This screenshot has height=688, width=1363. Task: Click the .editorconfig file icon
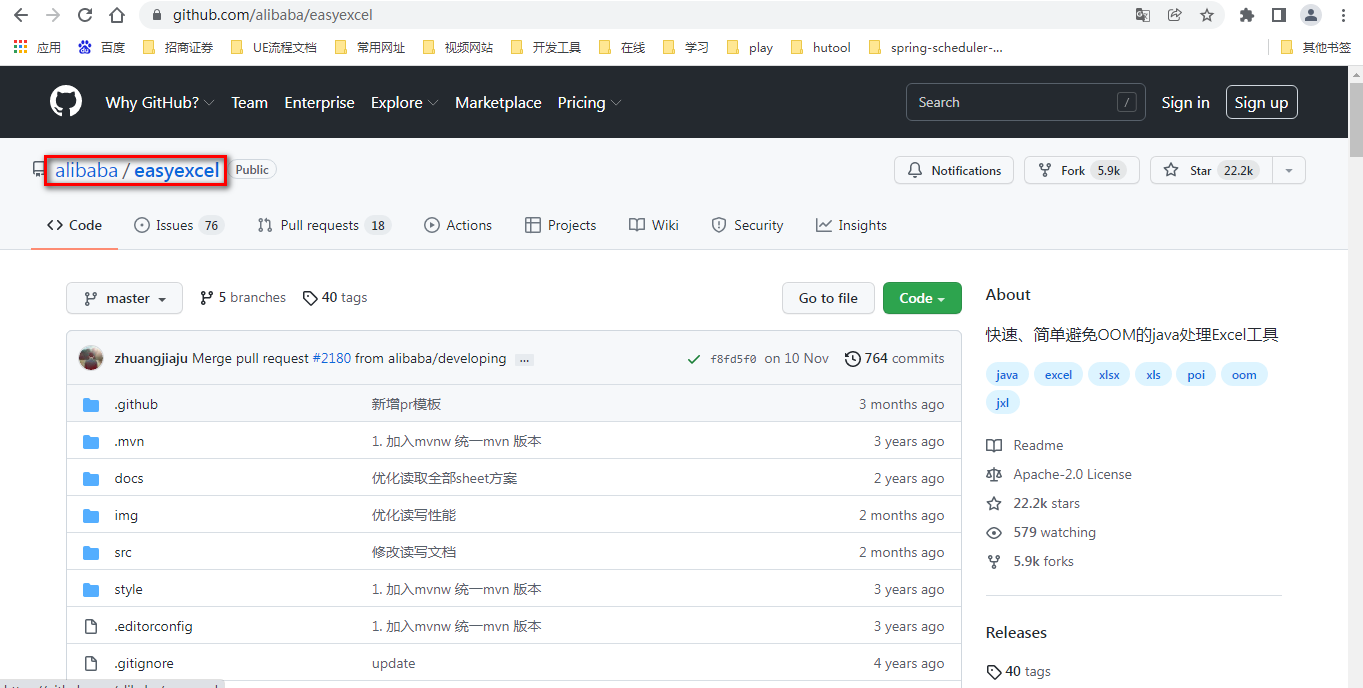tap(92, 626)
